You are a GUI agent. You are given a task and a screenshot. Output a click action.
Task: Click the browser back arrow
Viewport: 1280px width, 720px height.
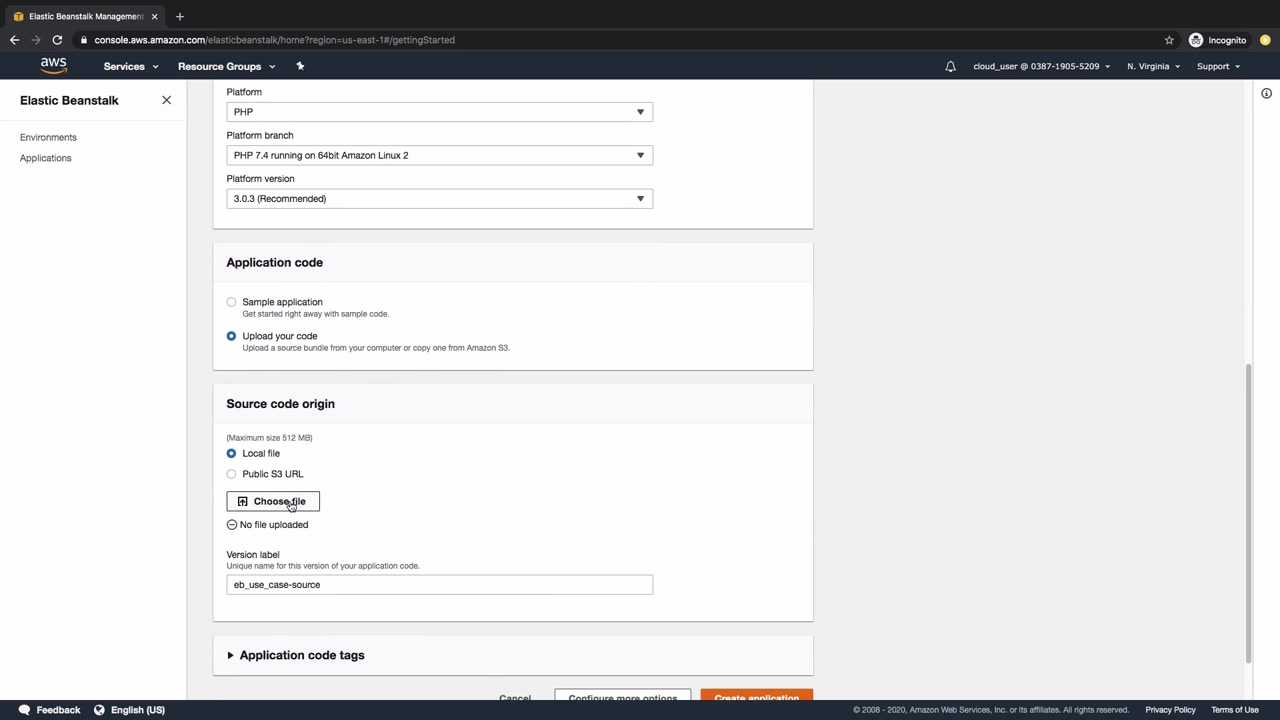coord(14,40)
